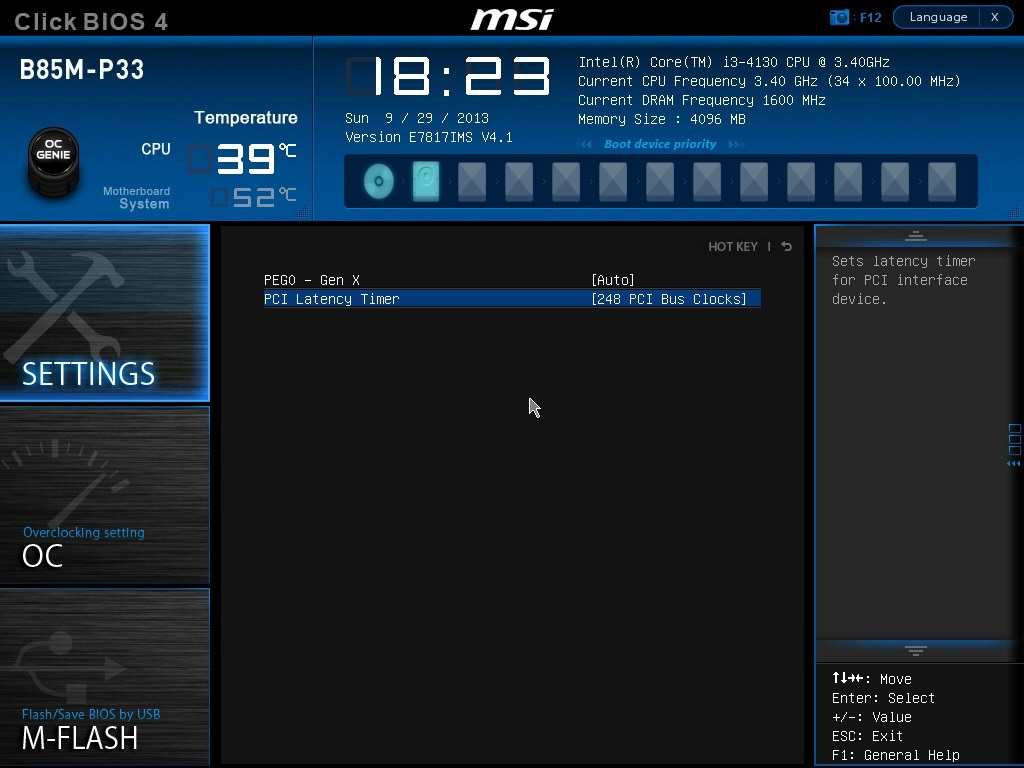Click the 'F1: General Help' hint

pyautogui.click(x=895, y=755)
